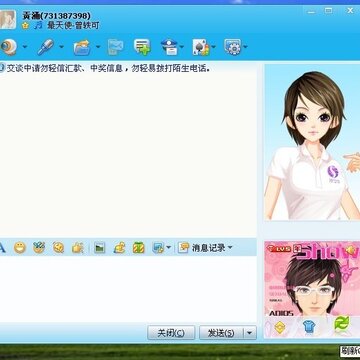This screenshot has width=360, height=360.
Task: Create a discussion group with the green plus icon
Action: (x=142, y=47)
